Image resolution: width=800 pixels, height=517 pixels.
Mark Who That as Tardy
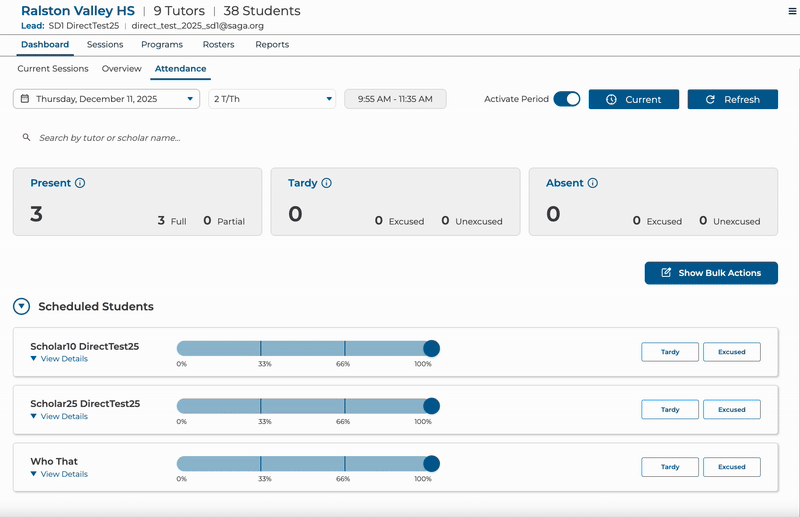(x=670, y=467)
